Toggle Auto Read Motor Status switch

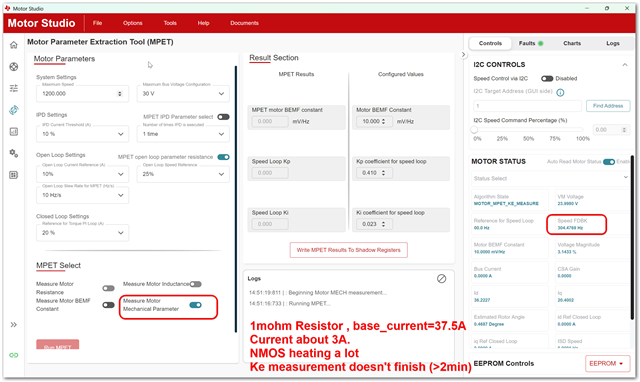(x=609, y=162)
